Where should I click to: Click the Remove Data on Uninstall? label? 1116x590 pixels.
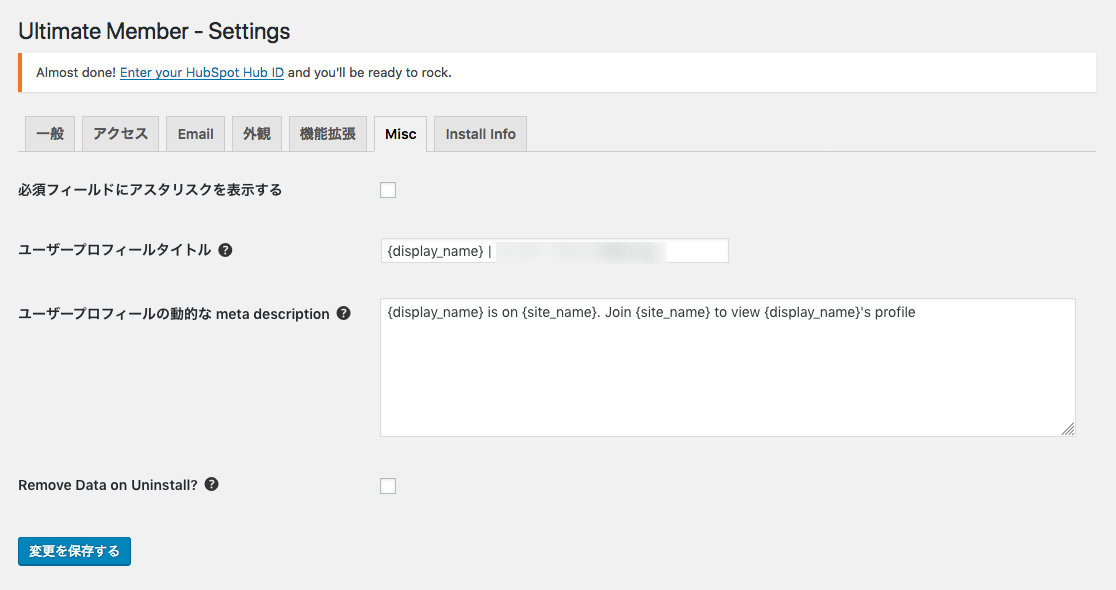(x=107, y=485)
